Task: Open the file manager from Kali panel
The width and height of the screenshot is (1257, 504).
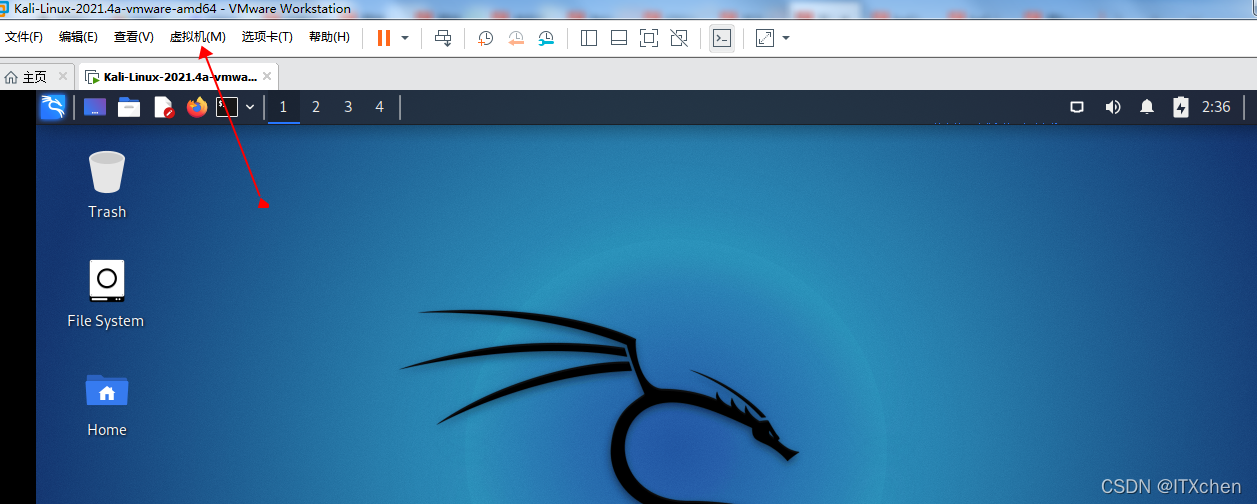Action: click(x=129, y=107)
